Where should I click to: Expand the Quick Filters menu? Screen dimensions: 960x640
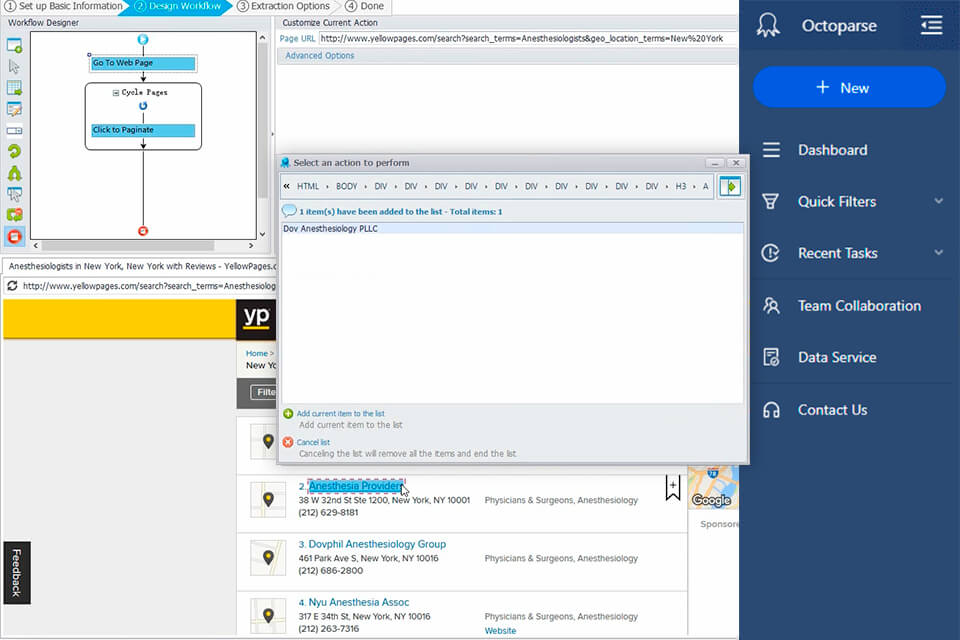click(x=939, y=201)
